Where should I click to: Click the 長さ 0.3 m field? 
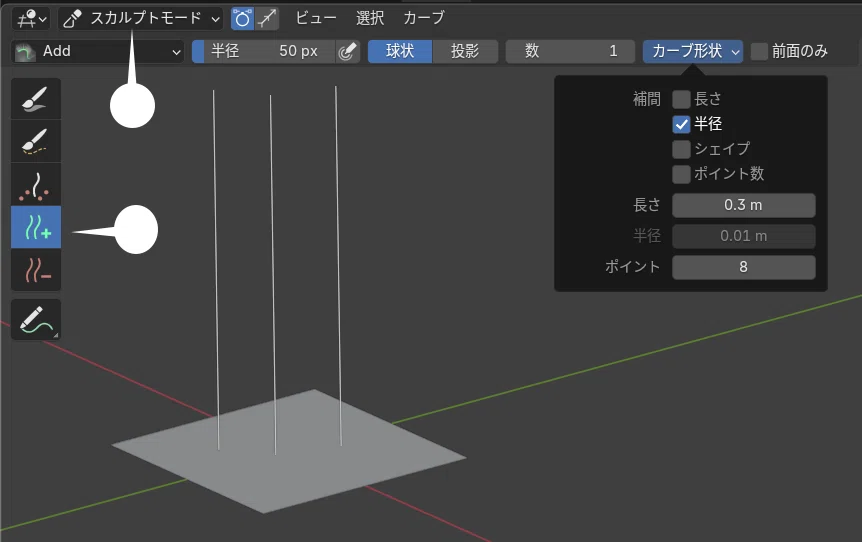tap(743, 205)
